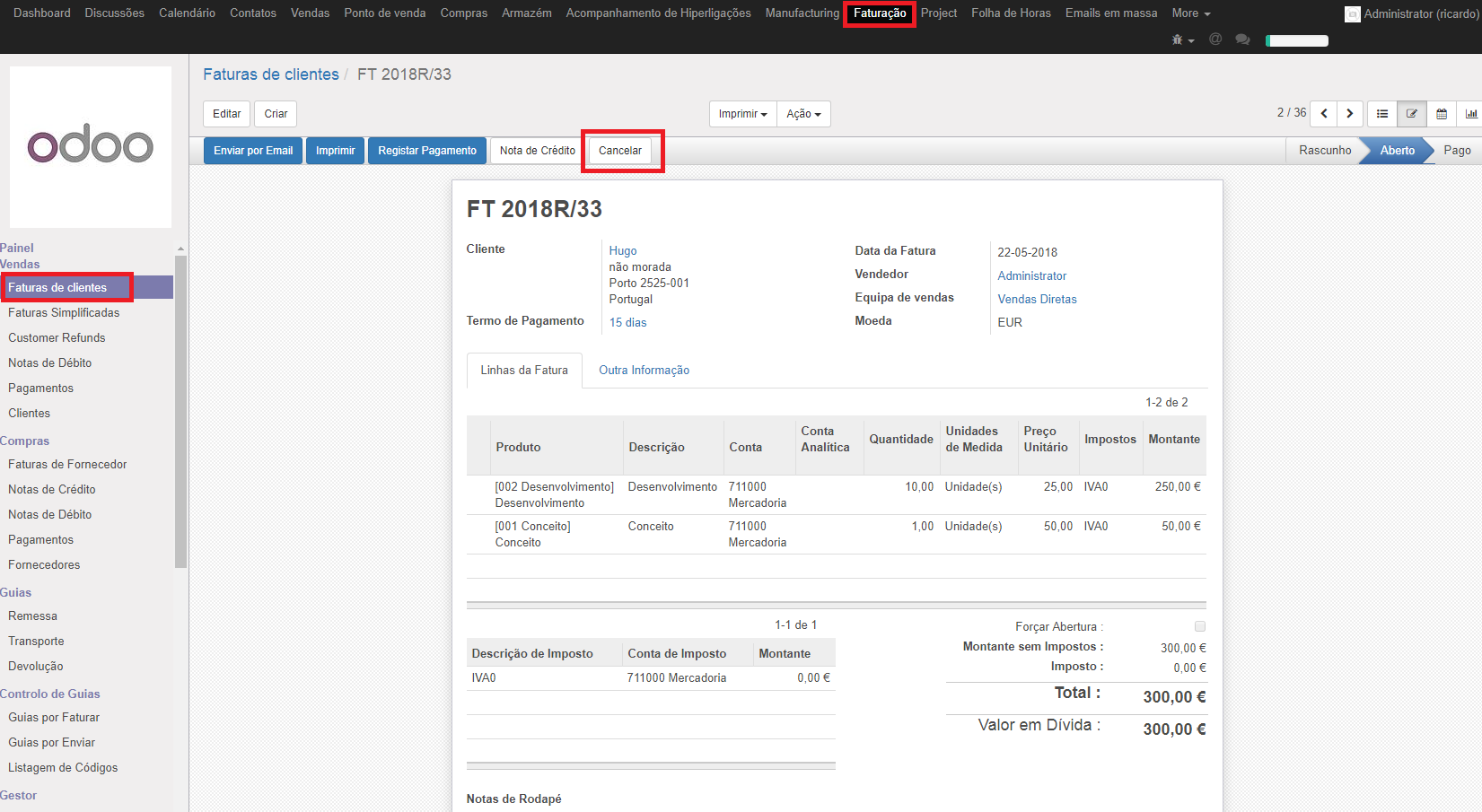Toggle the Forçar Abertura checkbox
The height and width of the screenshot is (812, 1482).
(x=1200, y=626)
